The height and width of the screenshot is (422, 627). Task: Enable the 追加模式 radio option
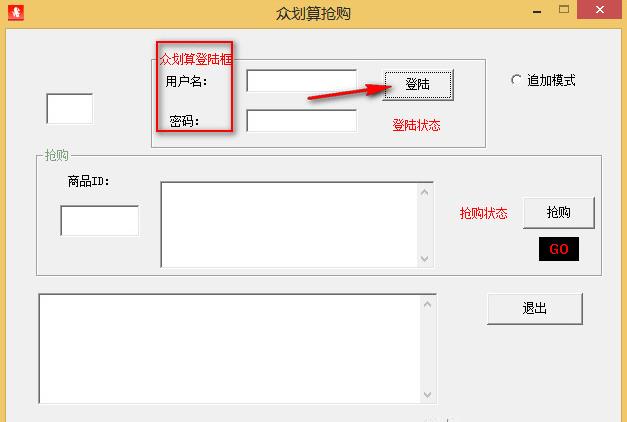click(x=516, y=80)
